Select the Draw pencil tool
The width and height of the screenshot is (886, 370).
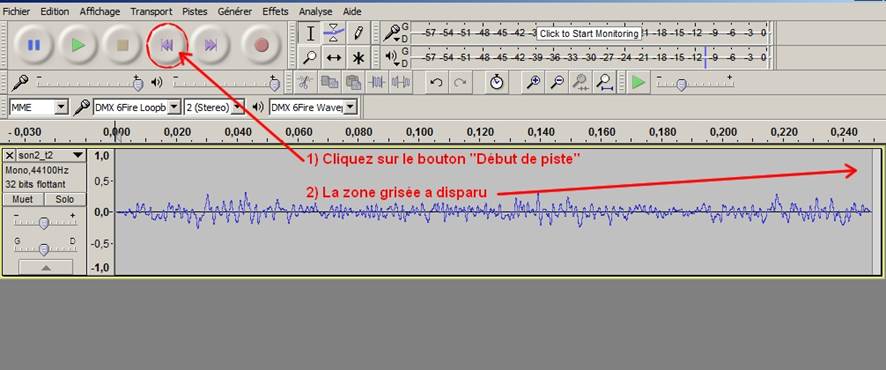[358, 33]
